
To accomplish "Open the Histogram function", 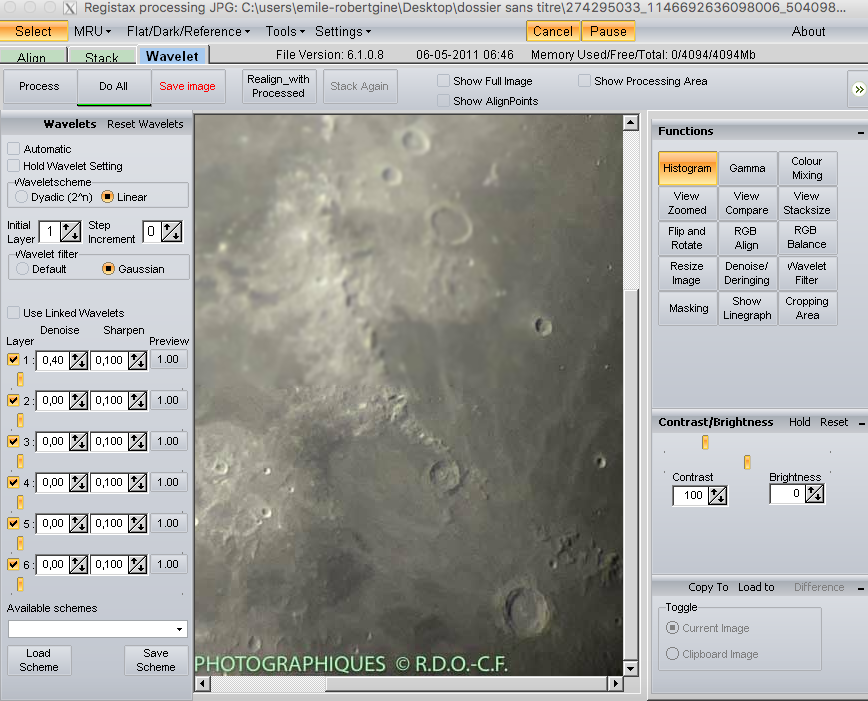I will pyautogui.click(x=688, y=168).
